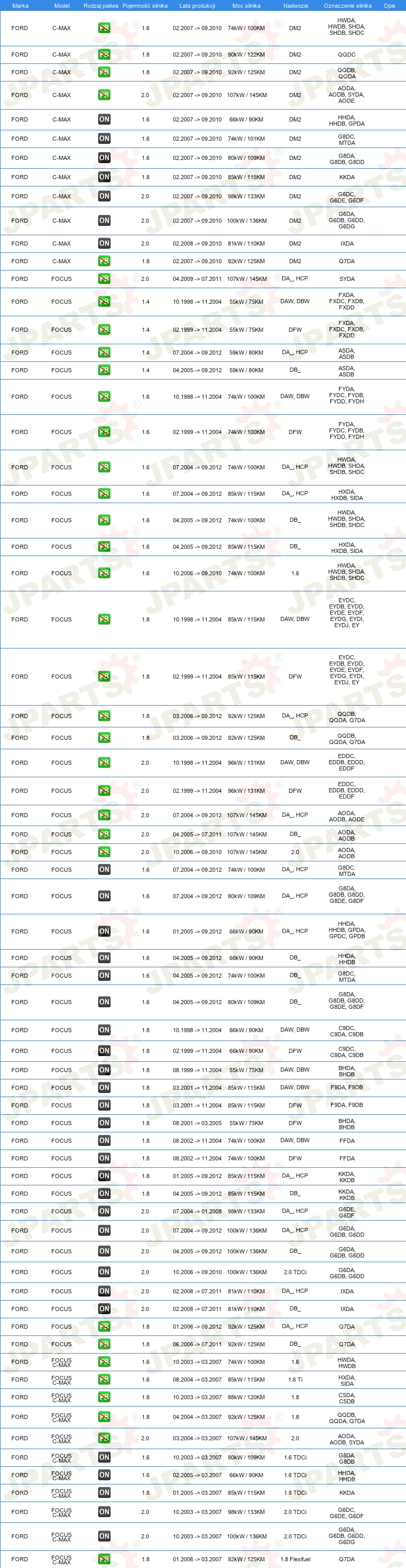Click petrol icon in FOCUS 10.2006 74kW / 100KM row
The image size is (406, 1568).
104,573
